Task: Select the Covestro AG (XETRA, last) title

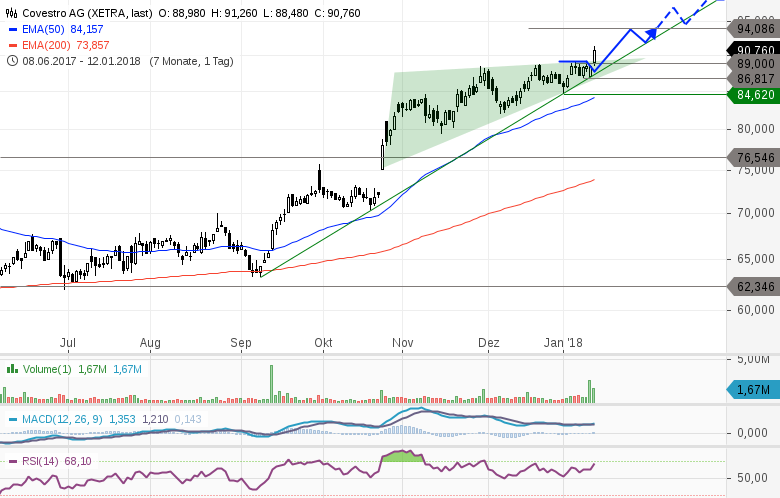Action: 87,13
